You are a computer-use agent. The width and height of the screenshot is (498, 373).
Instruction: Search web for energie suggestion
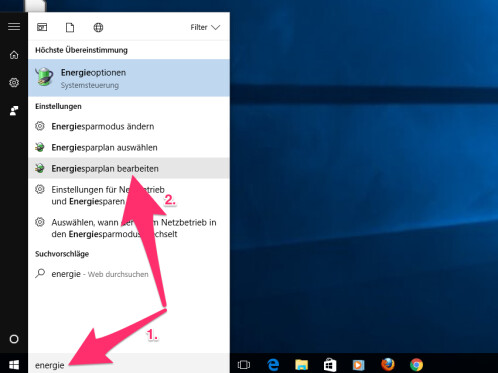click(x=129, y=274)
